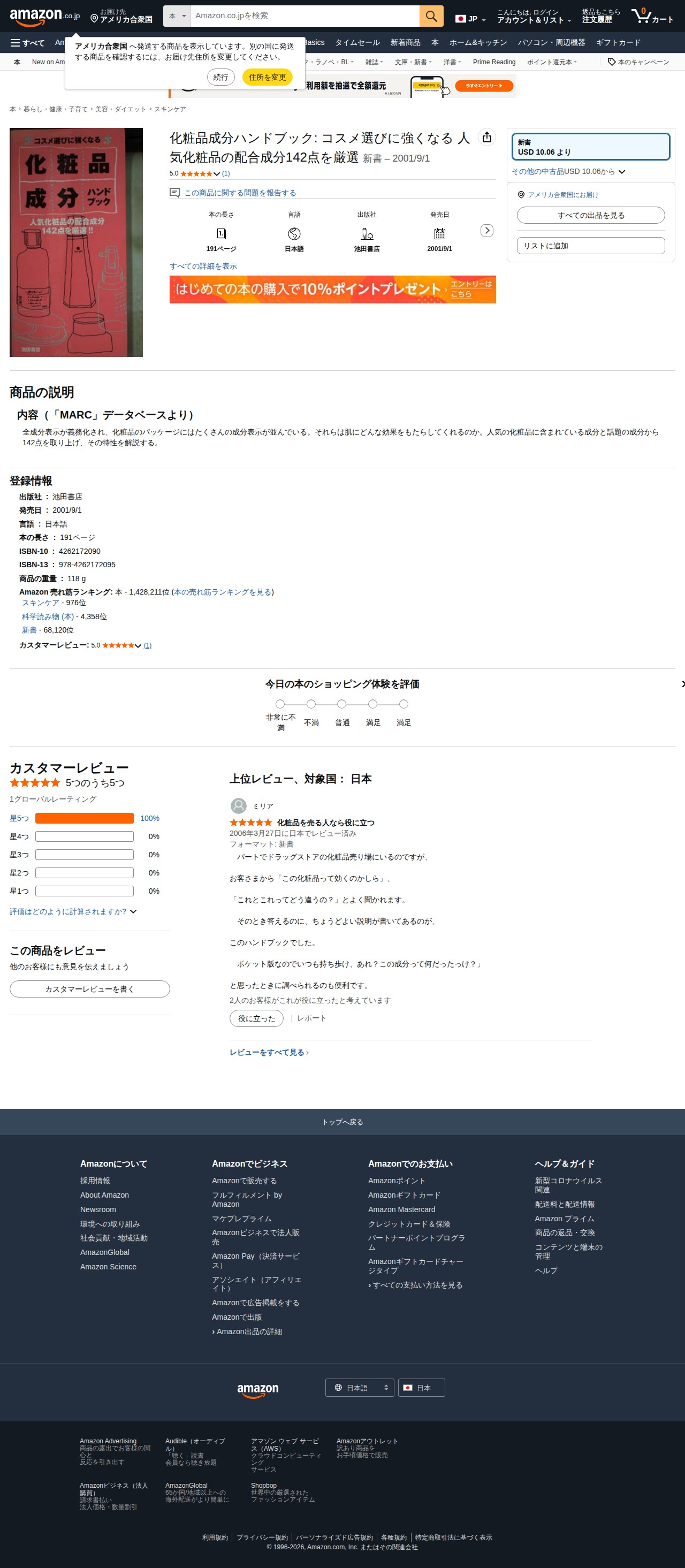Click the 新書 USD 10.06 format box
The image size is (685, 1568).
(591, 147)
